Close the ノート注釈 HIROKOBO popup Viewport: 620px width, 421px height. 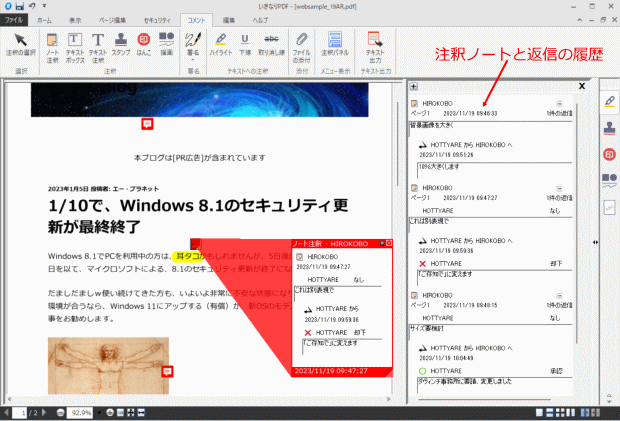389,243
